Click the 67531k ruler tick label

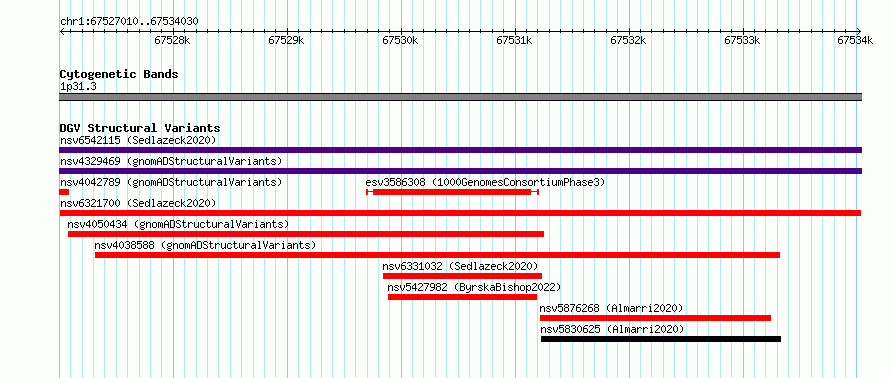click(x=515, y=40)
